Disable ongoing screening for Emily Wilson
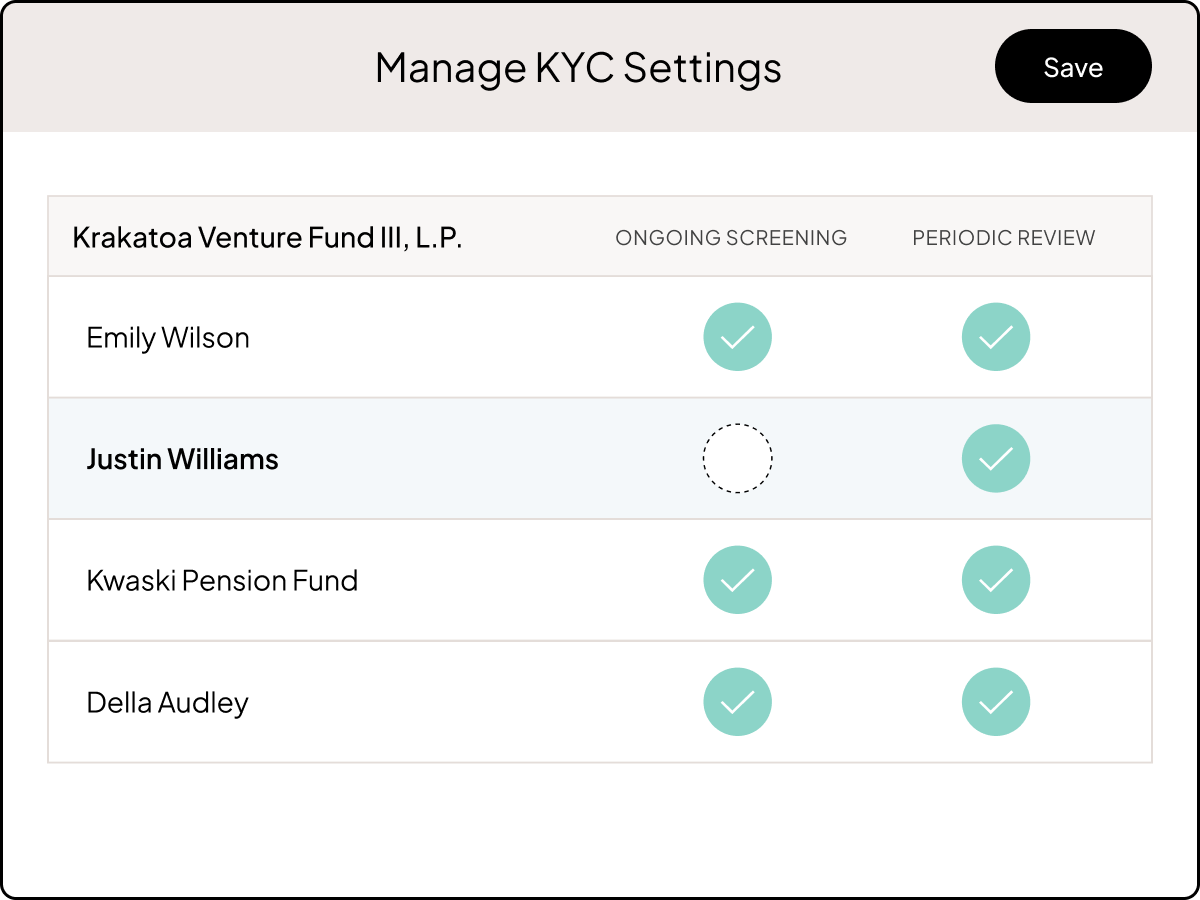 (738, 337)
